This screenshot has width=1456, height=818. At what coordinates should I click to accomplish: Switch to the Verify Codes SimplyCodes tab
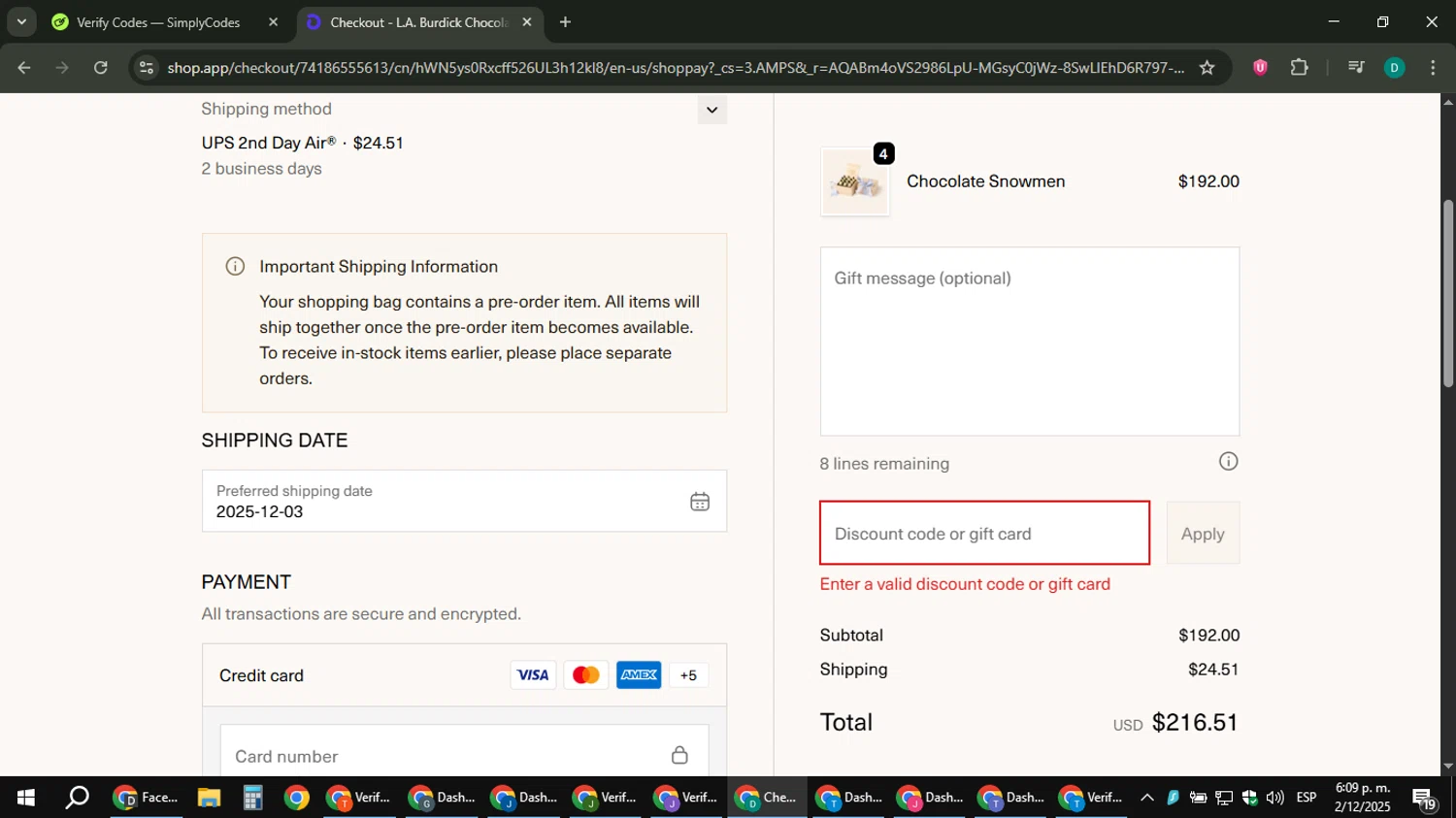160,22
